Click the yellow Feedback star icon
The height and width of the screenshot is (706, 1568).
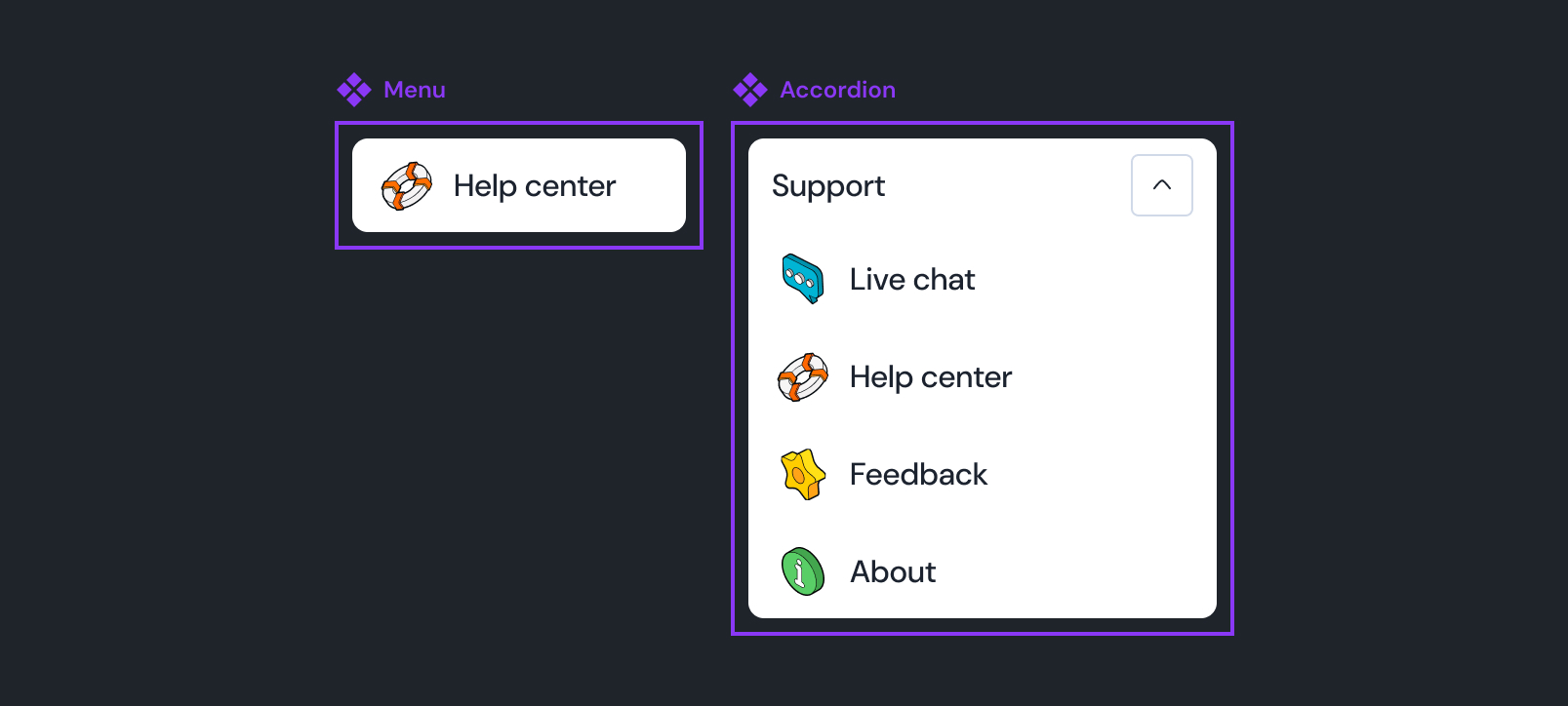pos(803,475)
